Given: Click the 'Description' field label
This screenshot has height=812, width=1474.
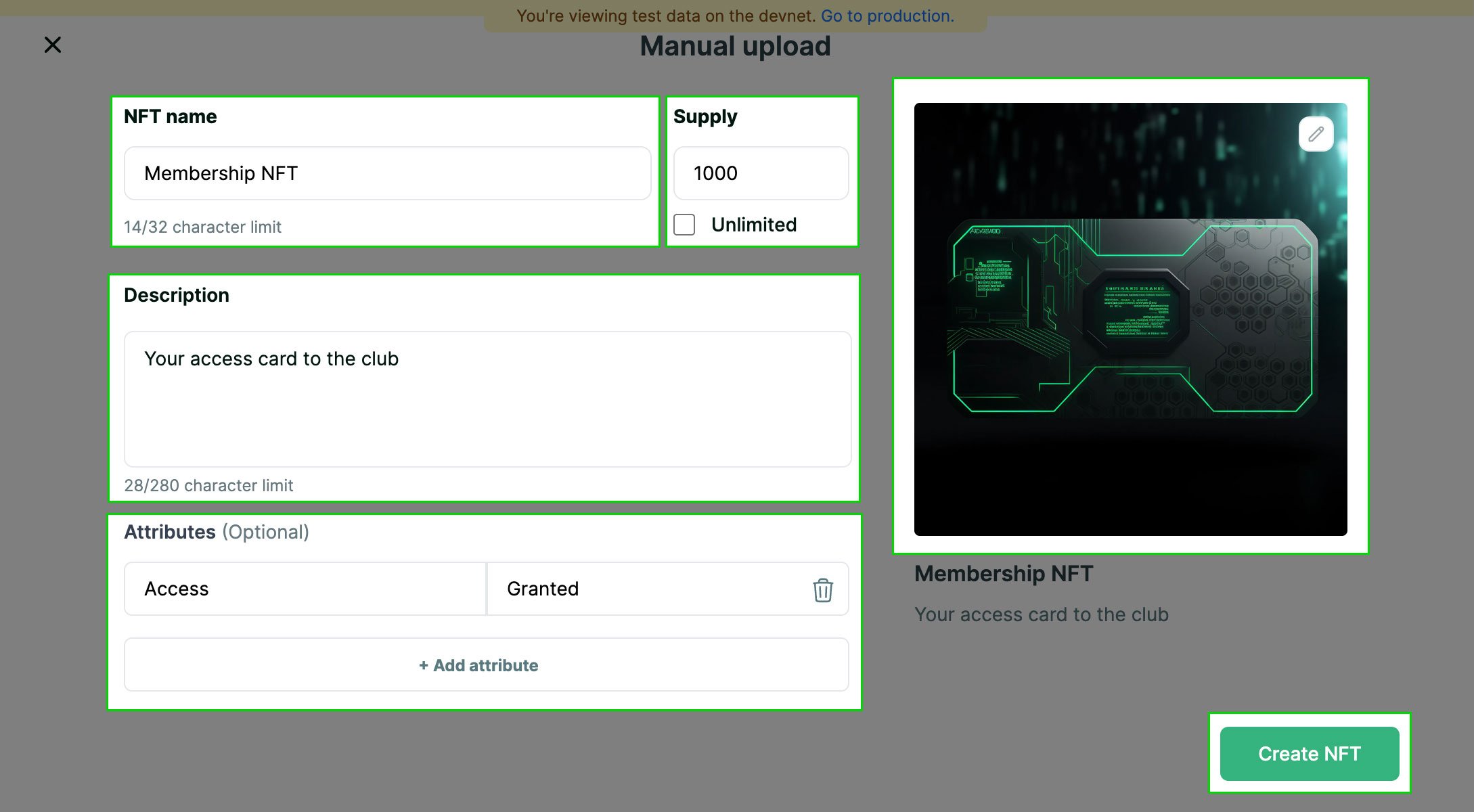Looking at the screenshot, I should [x=176, y=295].
